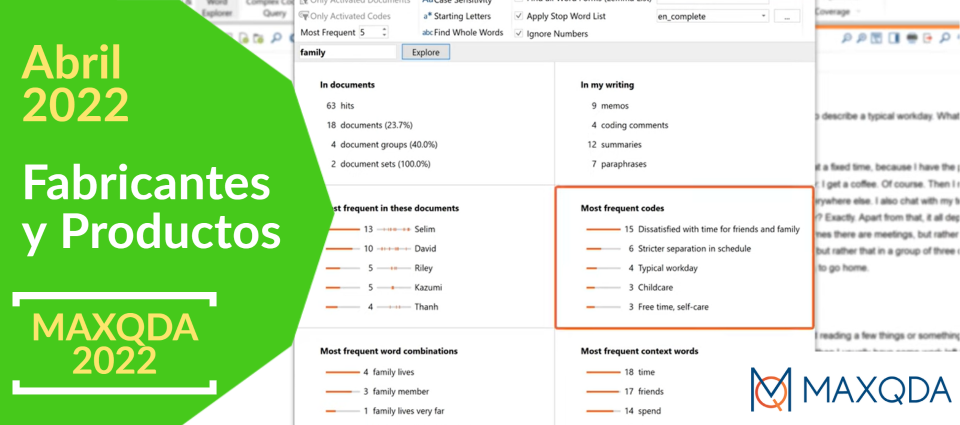Select the Free time, self-care code
The image size is (960, 425).
pos(647,307)
